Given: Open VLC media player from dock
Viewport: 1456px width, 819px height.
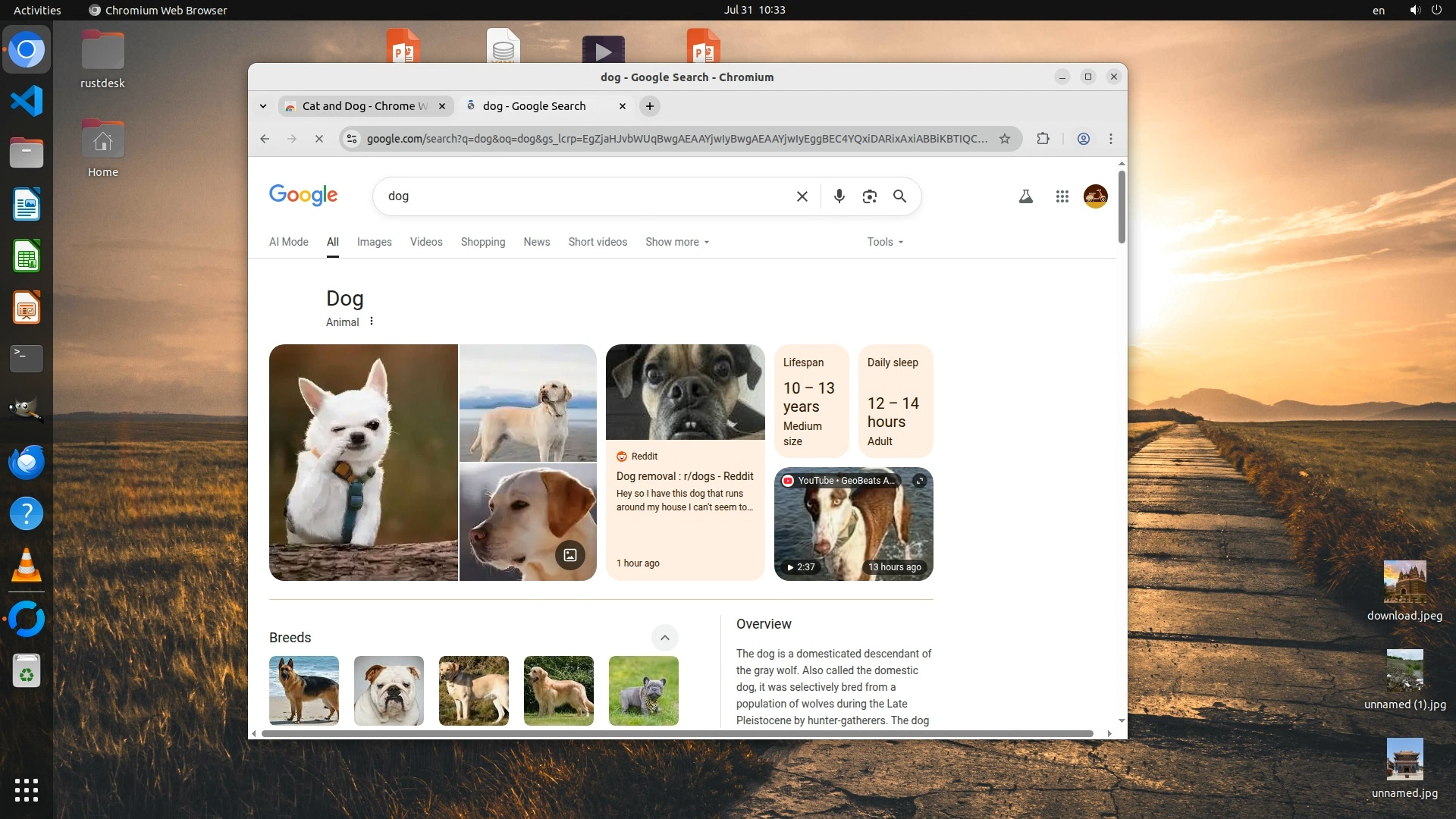Looking at the screenshot, I should point(26,566).
